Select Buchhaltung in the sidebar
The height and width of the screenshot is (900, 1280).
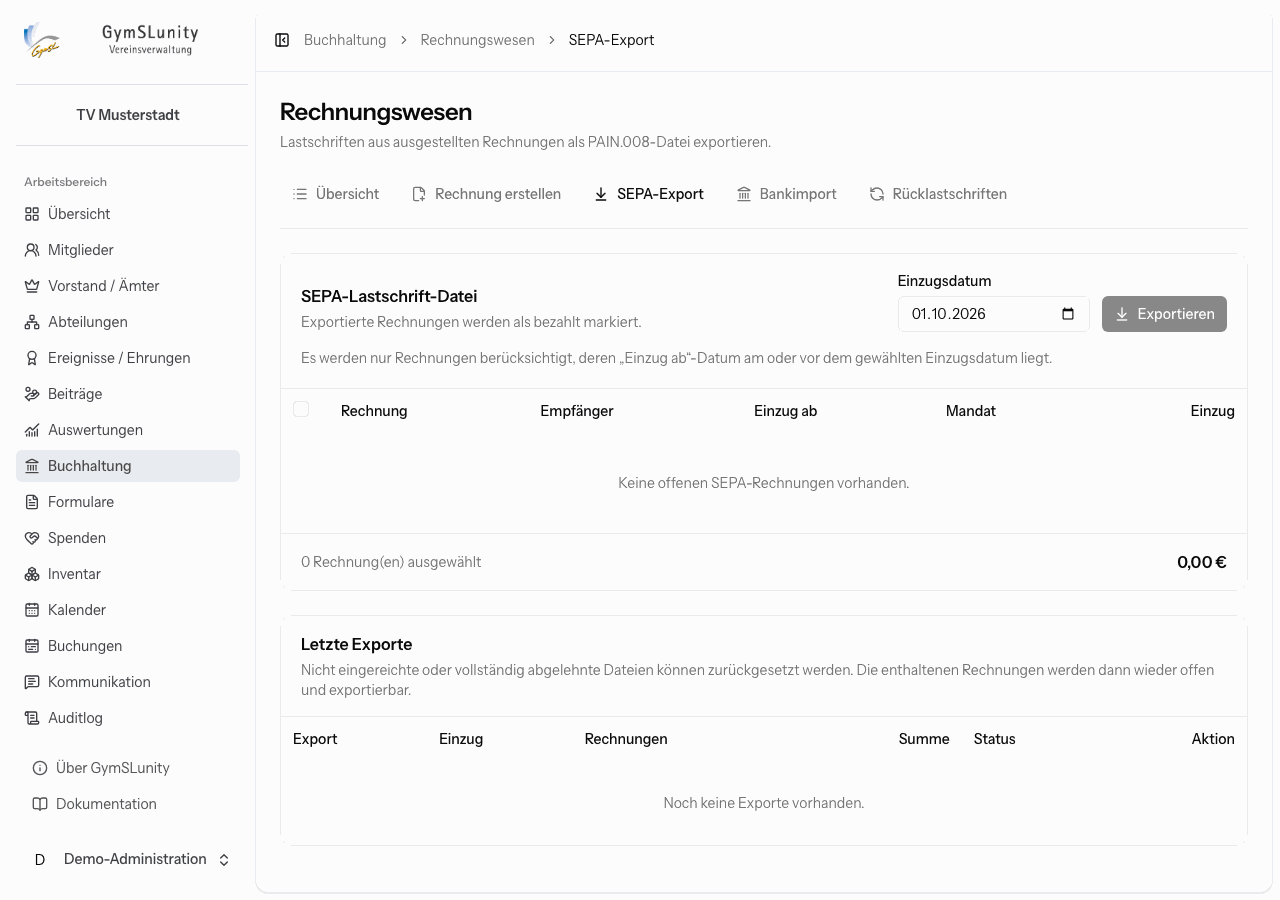pos(128,466)
